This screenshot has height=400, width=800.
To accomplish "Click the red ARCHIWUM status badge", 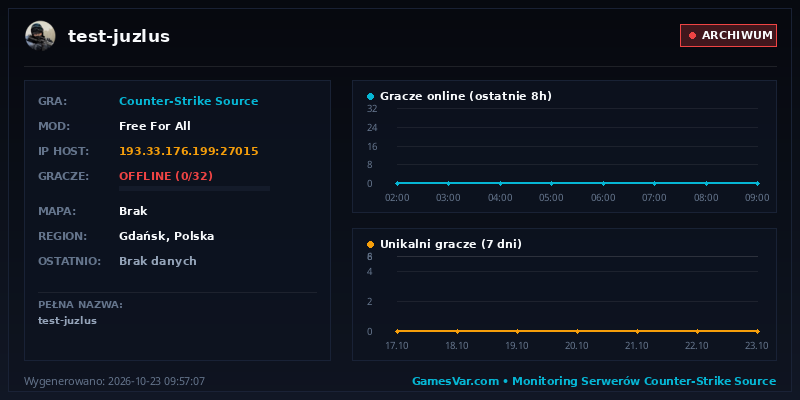I will tap(728, 35).
